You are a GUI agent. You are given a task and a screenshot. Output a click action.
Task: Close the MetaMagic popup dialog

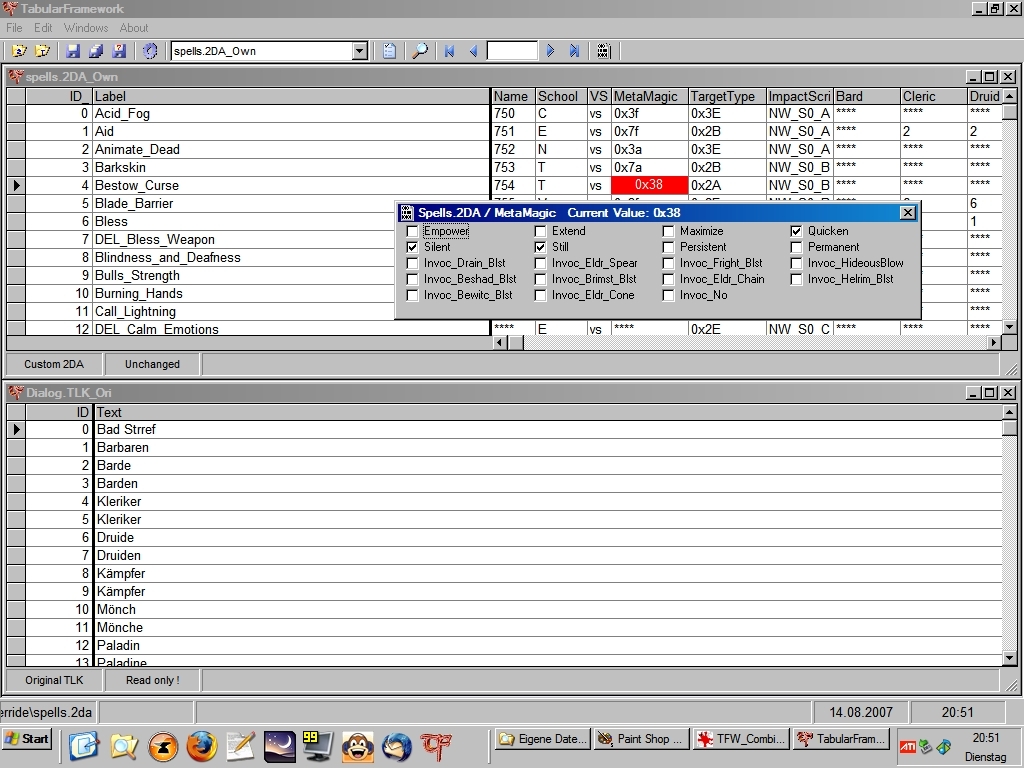pos(907,212)
